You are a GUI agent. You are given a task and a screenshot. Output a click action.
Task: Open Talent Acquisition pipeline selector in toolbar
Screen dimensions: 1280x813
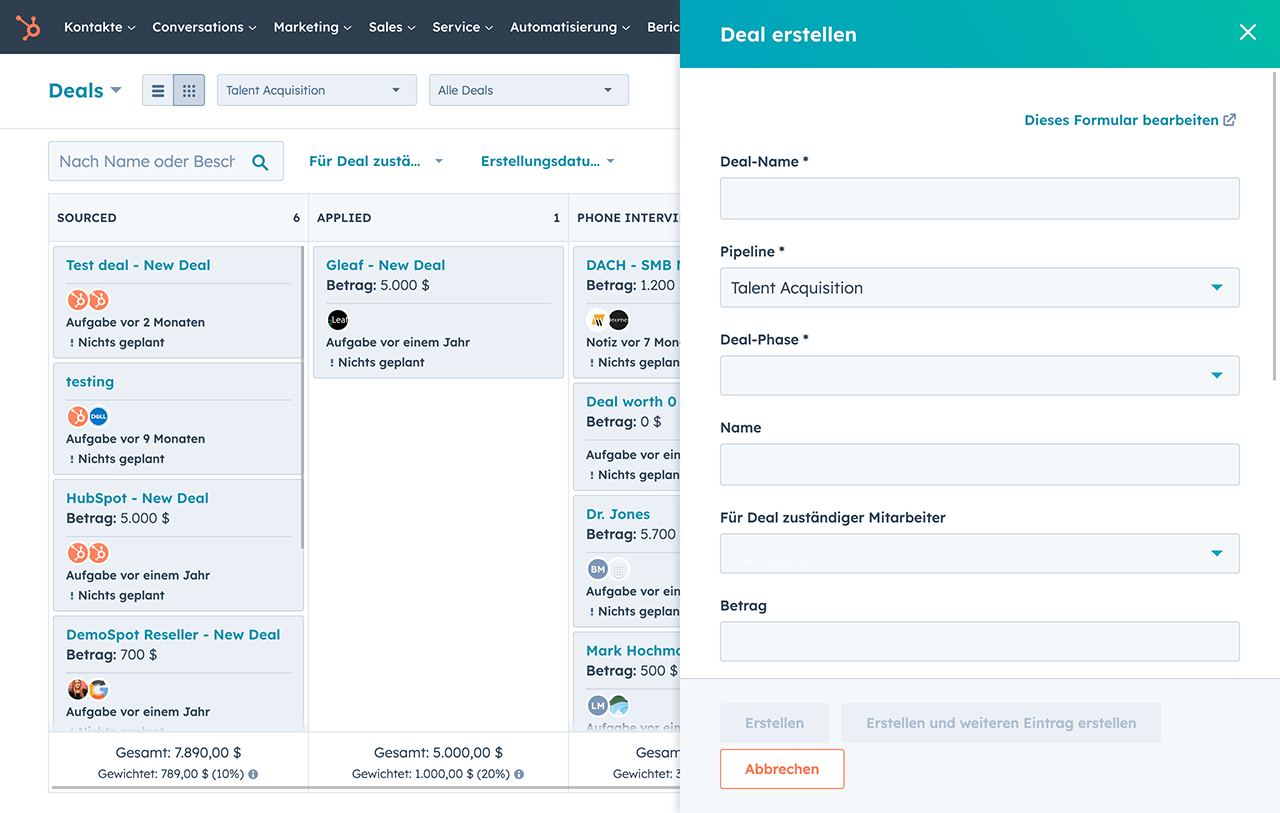(x=316, y=90)
